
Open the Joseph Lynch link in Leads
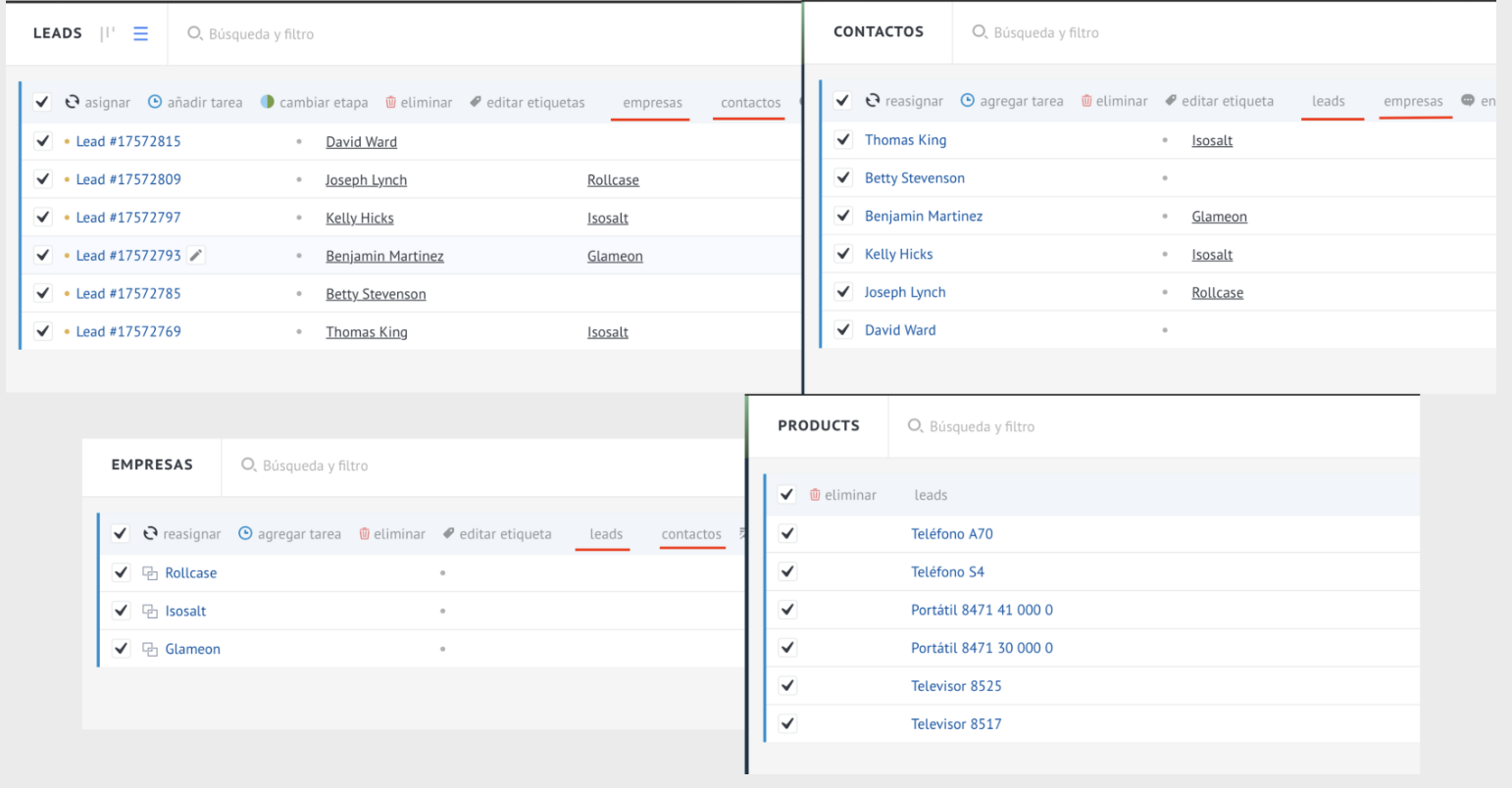tap(366, 179)
